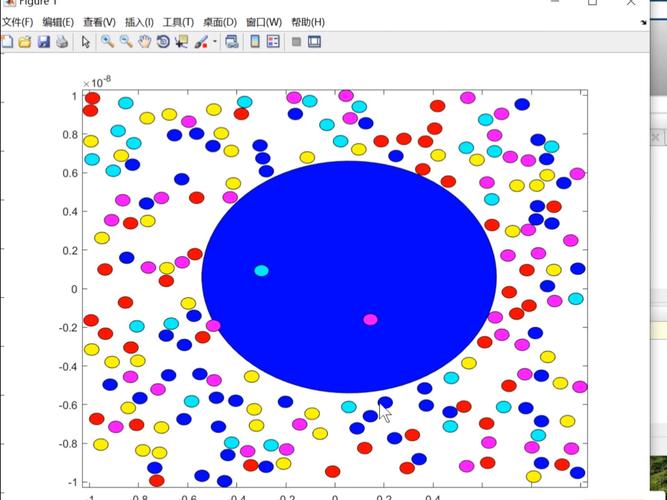Click the magenta dot inside the large blue circle
This screenshot has height=500, width=667.
(371, 320)
